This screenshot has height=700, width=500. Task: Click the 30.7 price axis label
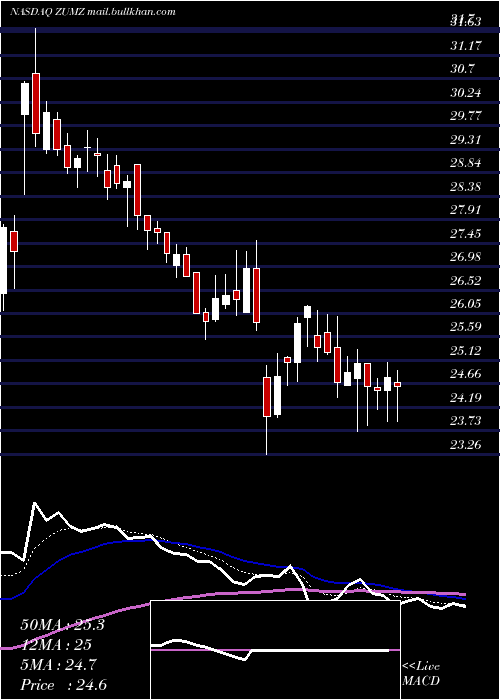(x=462, y=69)
